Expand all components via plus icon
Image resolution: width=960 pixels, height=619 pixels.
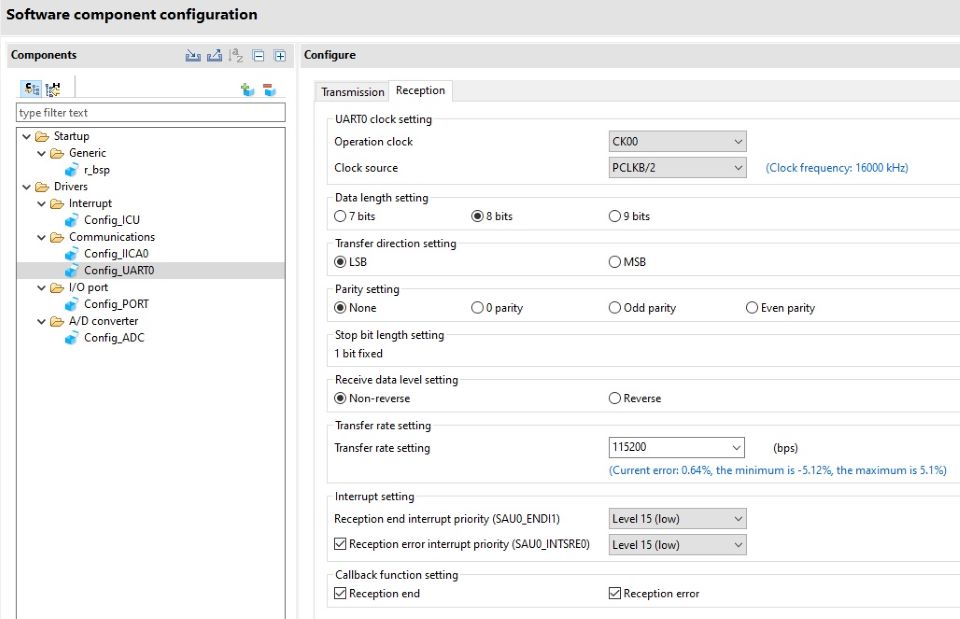(279, 56)
